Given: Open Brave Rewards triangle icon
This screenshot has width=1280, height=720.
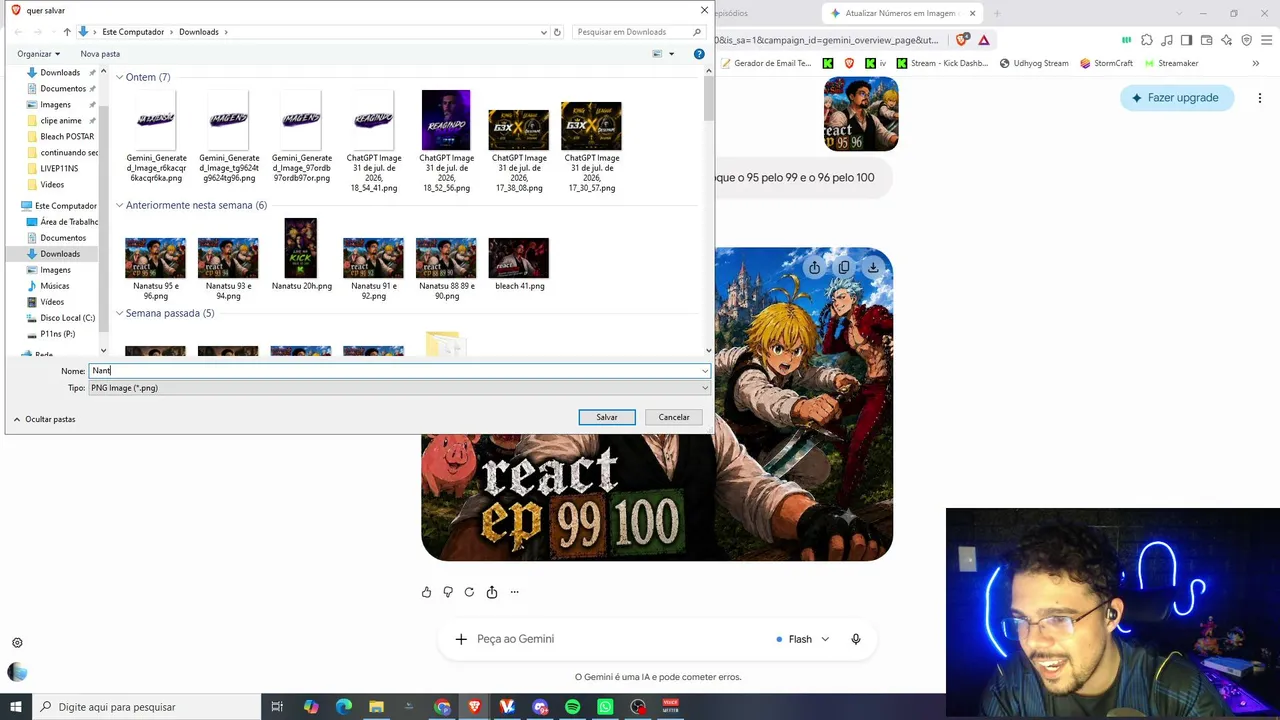Looking at the screenshot, I should pyautogui.click(x=984, y=40).
